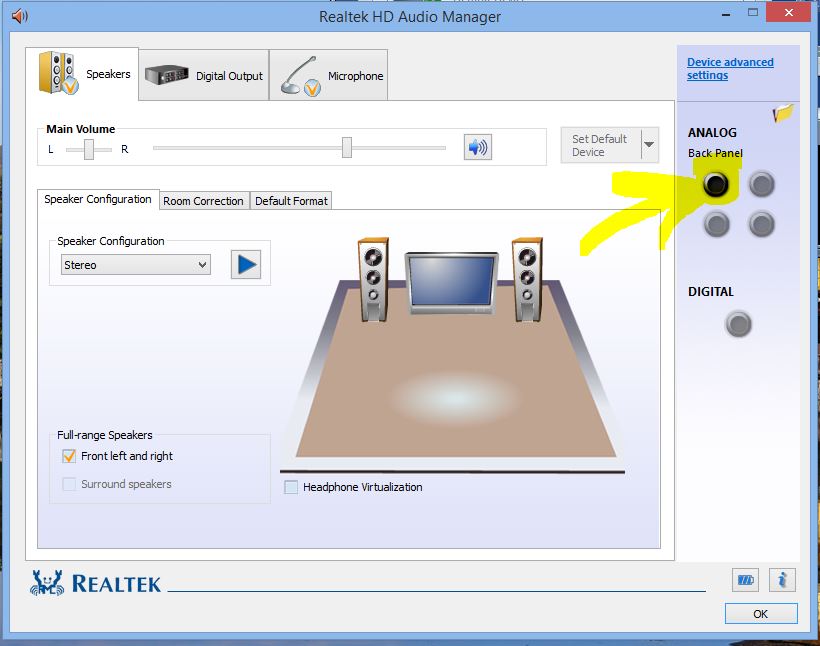Viewport: 820px width, 646px height.
Task: Click the DIGITAL output jack
Action: (738, 324)
